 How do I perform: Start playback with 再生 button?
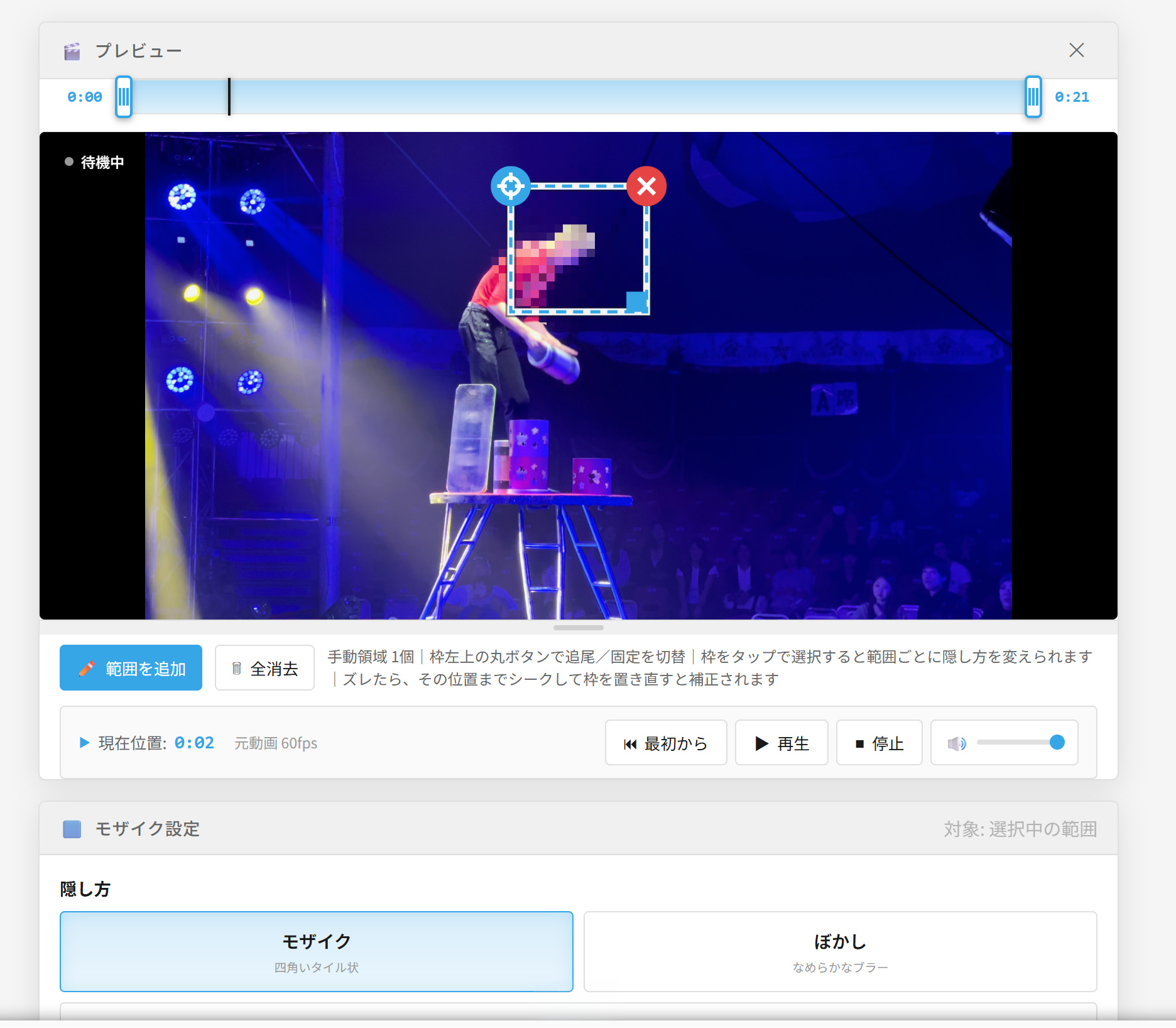click(781, 743)
